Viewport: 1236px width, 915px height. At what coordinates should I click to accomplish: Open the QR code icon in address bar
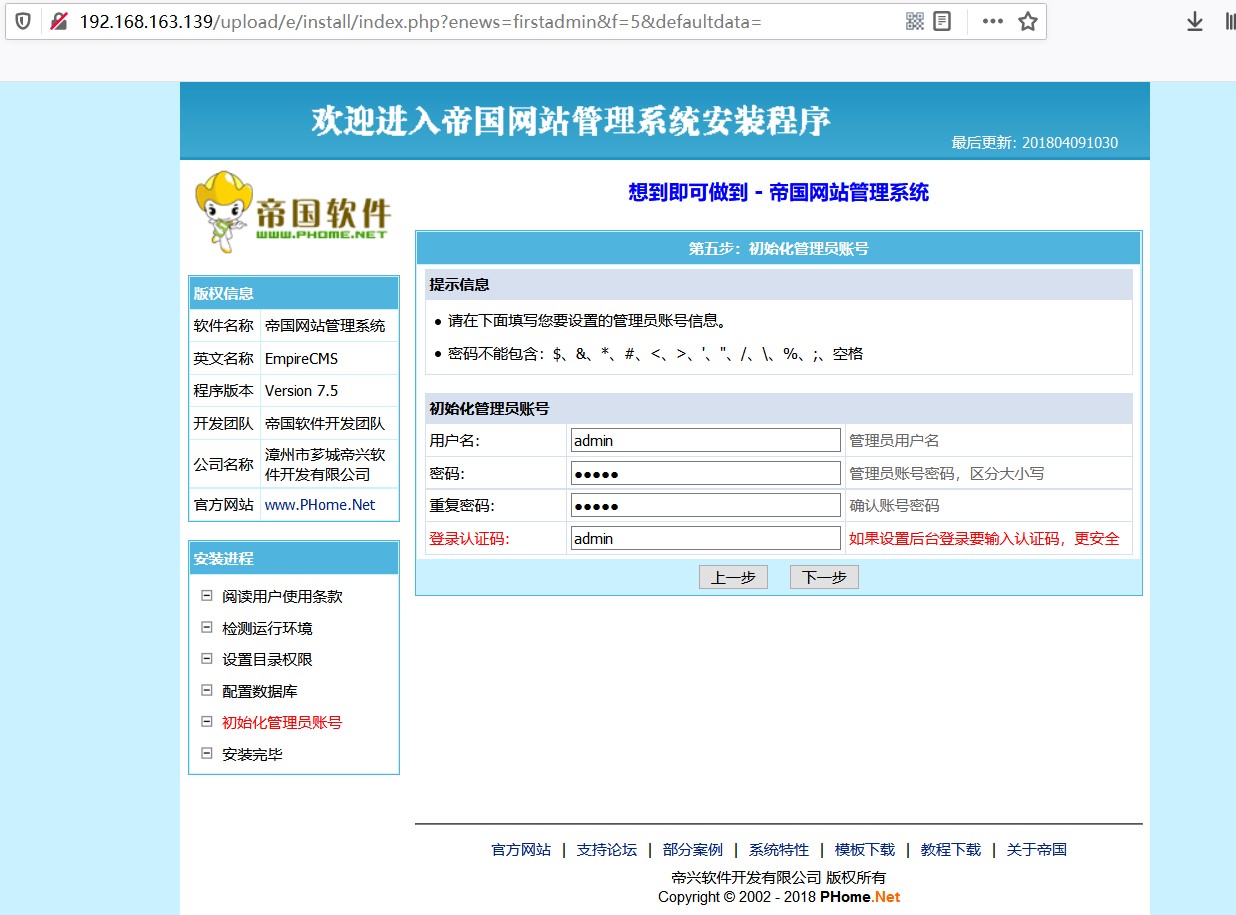[x=914, y=21]
